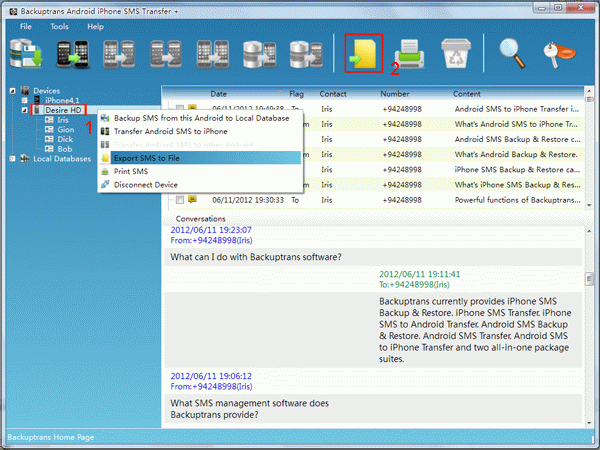The height and width of the screenshot is (450, 600).
Task: Click the key registration toolbar icon
Action: coord(559,54)
